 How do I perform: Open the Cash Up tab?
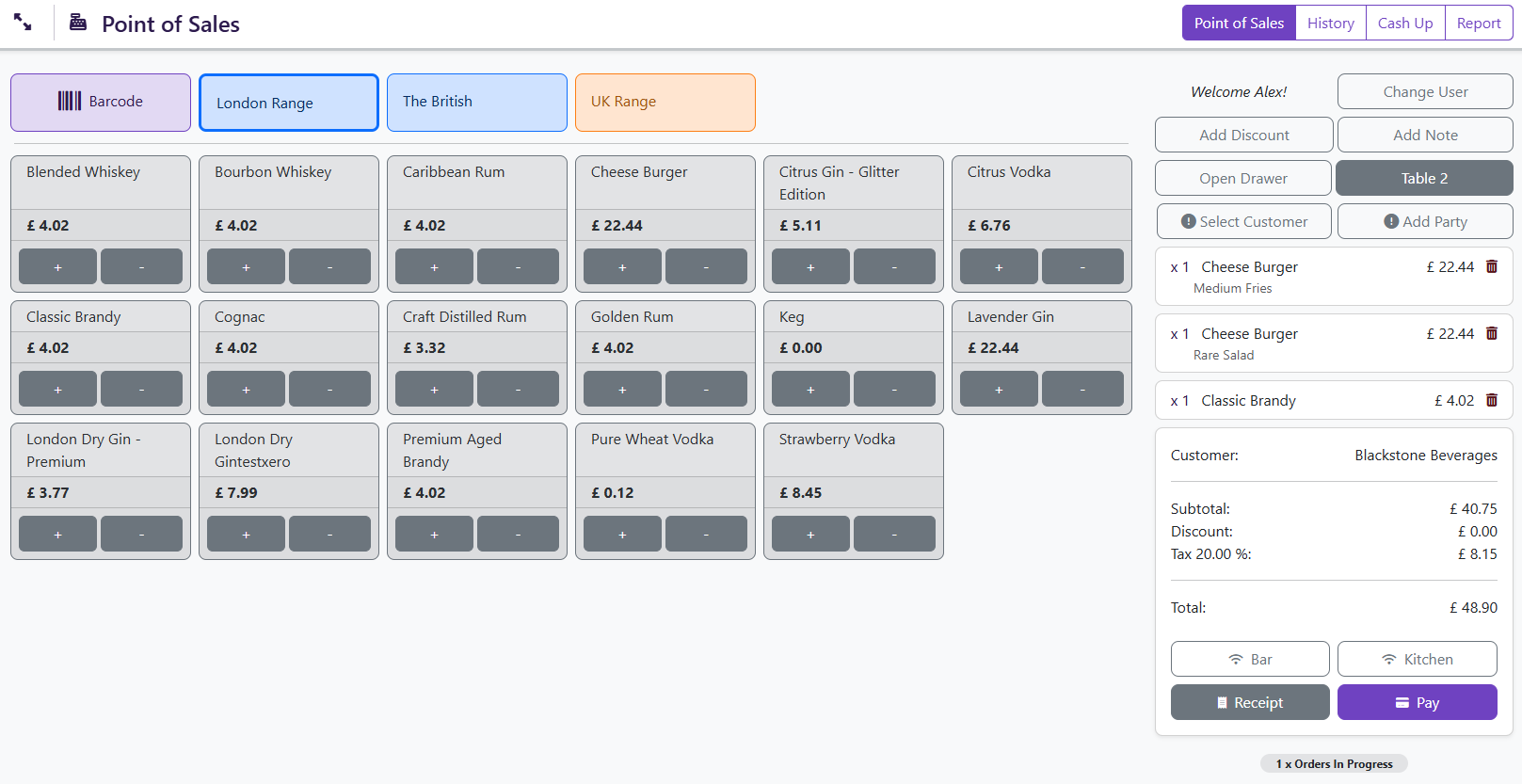1404,24
